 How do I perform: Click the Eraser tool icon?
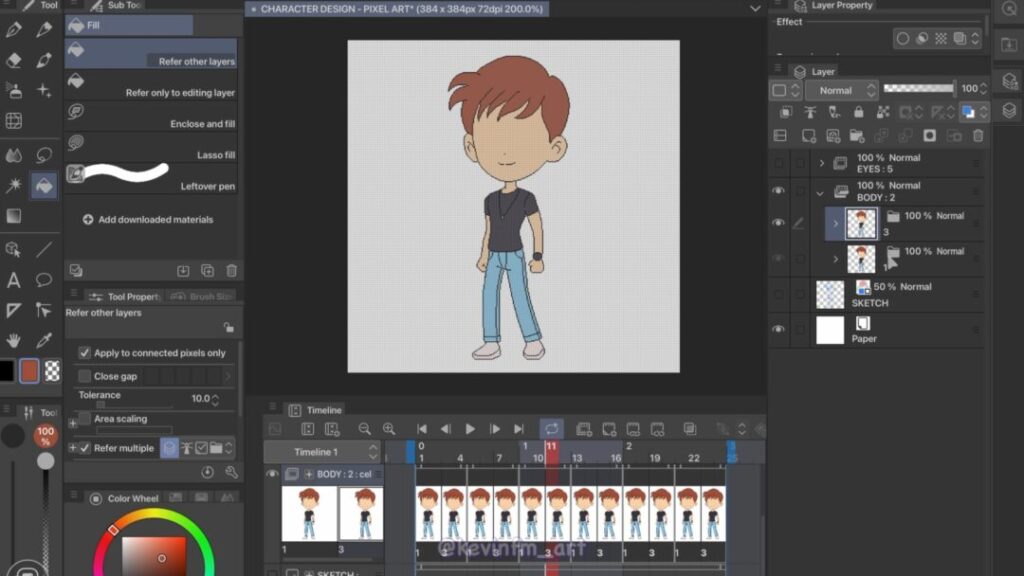[14, 60]
